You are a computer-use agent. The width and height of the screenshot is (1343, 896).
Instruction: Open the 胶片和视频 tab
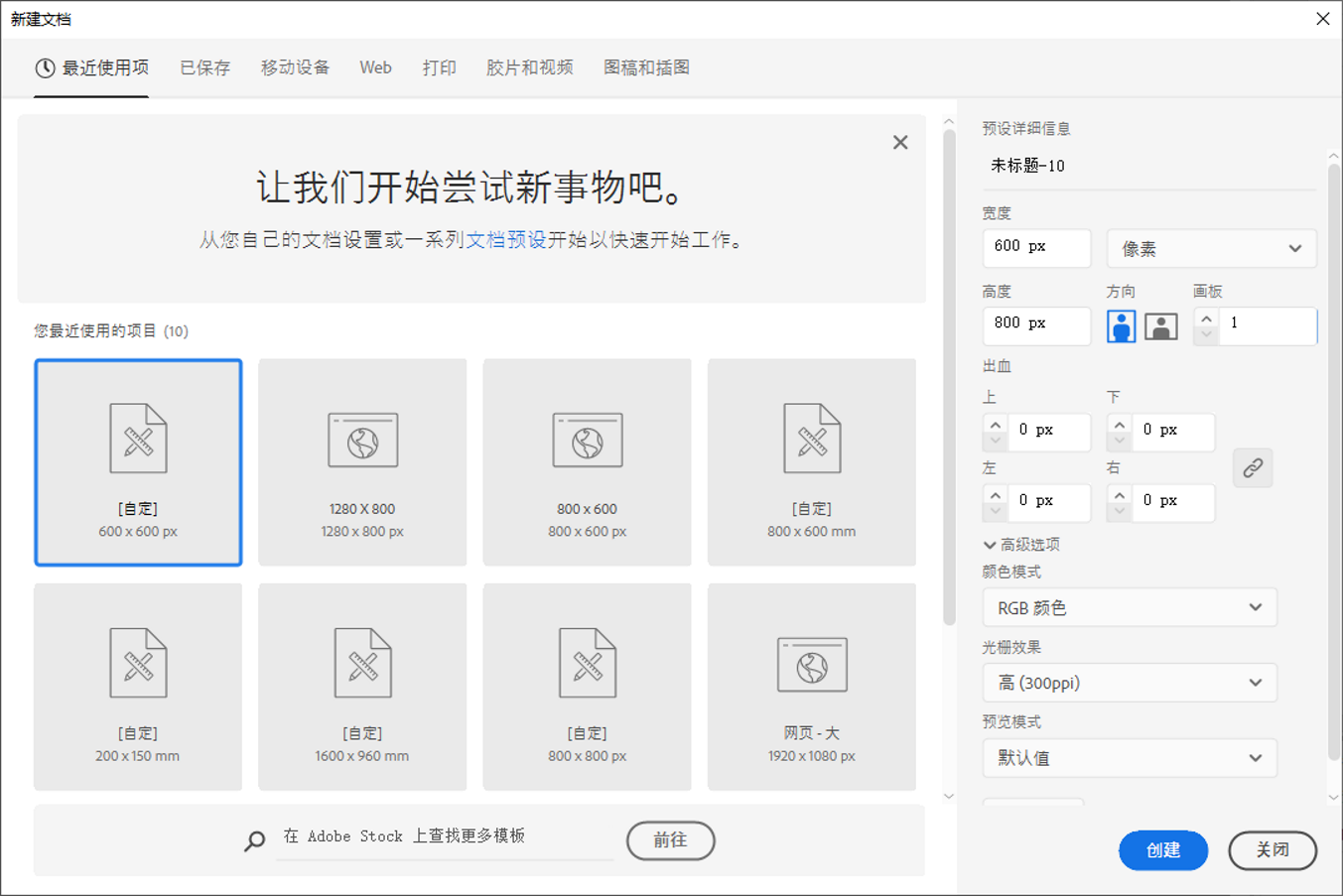529,67
